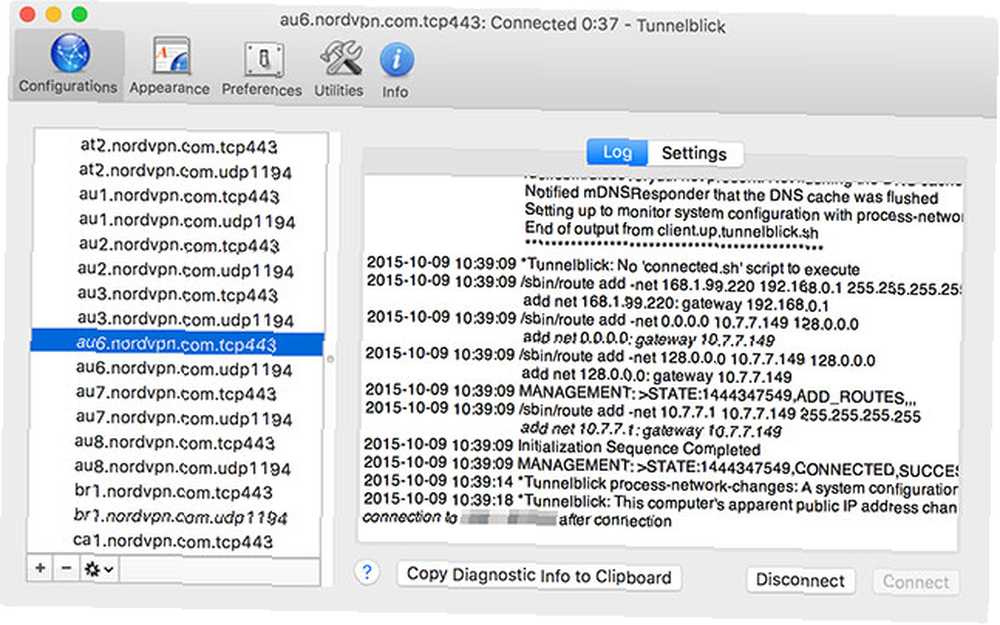
Task: Click log line 'add net 0.0.0.0: gateway 10.7.7.149'
Action: point(649,339)
